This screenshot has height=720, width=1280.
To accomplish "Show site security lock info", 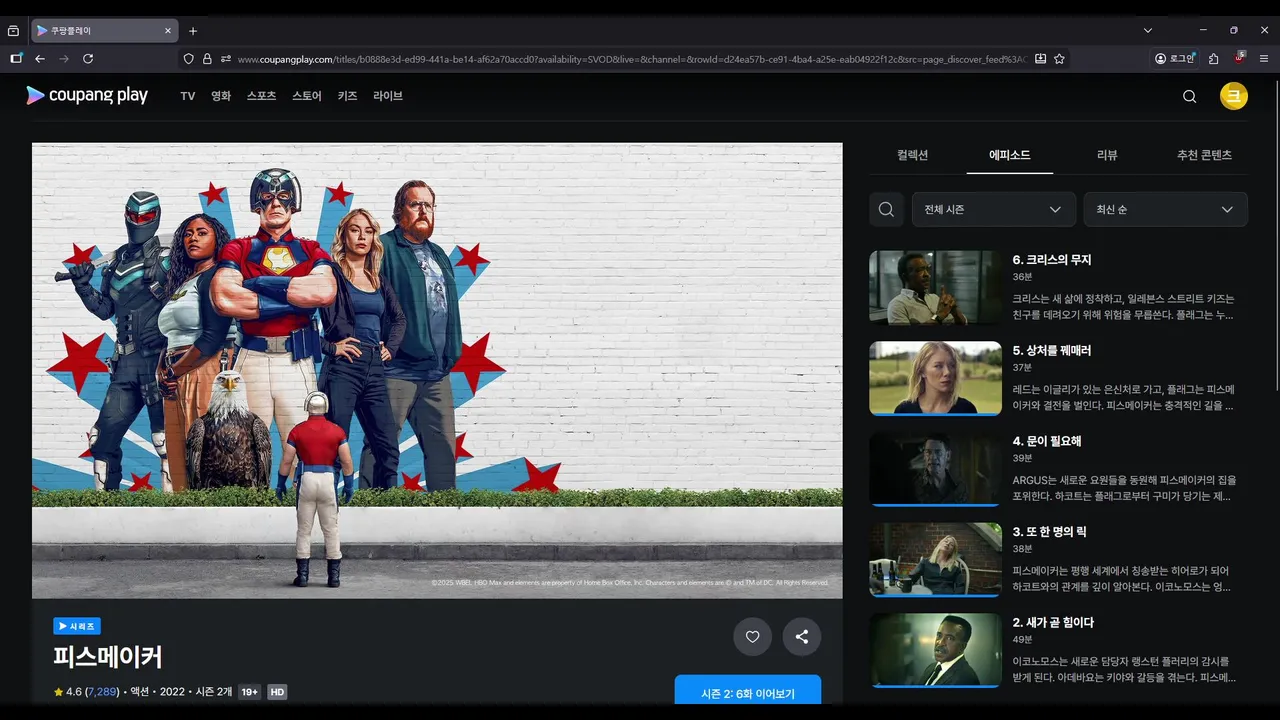I will 207,59.
